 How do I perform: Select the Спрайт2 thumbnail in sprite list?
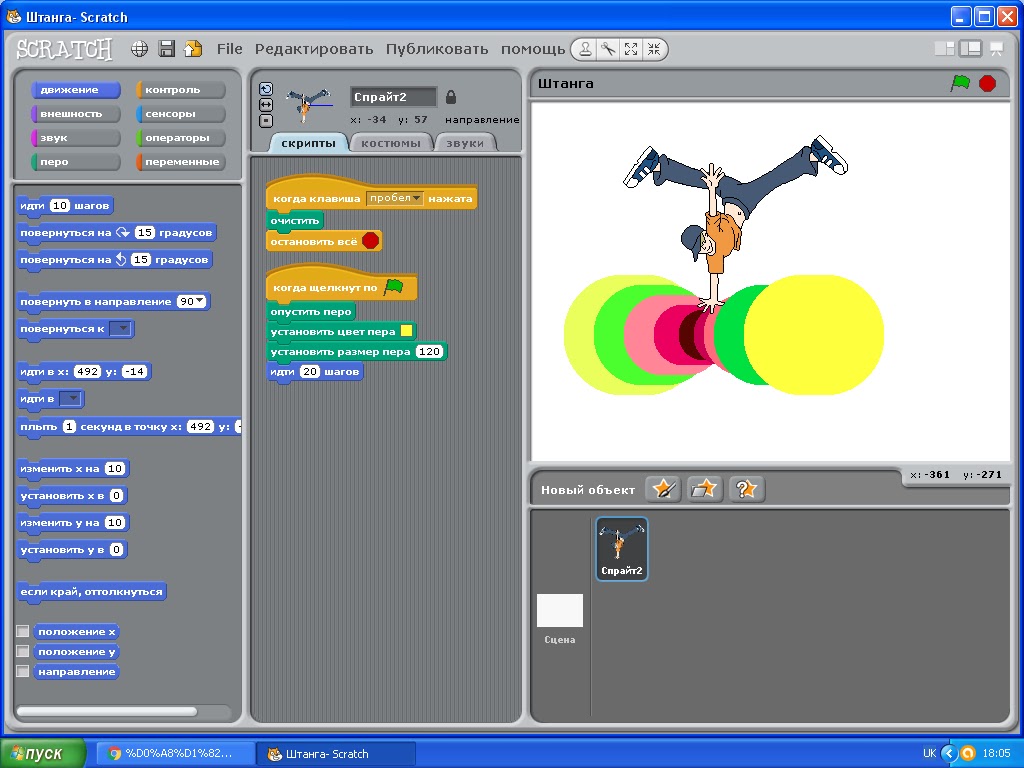pyautogui.click(x=622, y=549)
